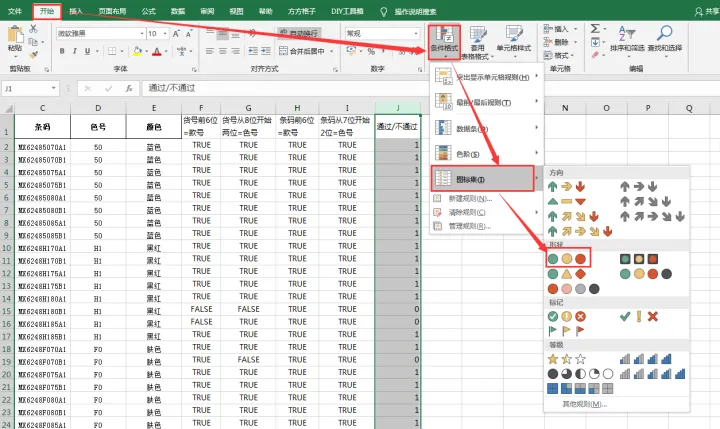Click the Increase Font Size icon
This screenshot has width=720, height=429.
(x=176, y=34)
